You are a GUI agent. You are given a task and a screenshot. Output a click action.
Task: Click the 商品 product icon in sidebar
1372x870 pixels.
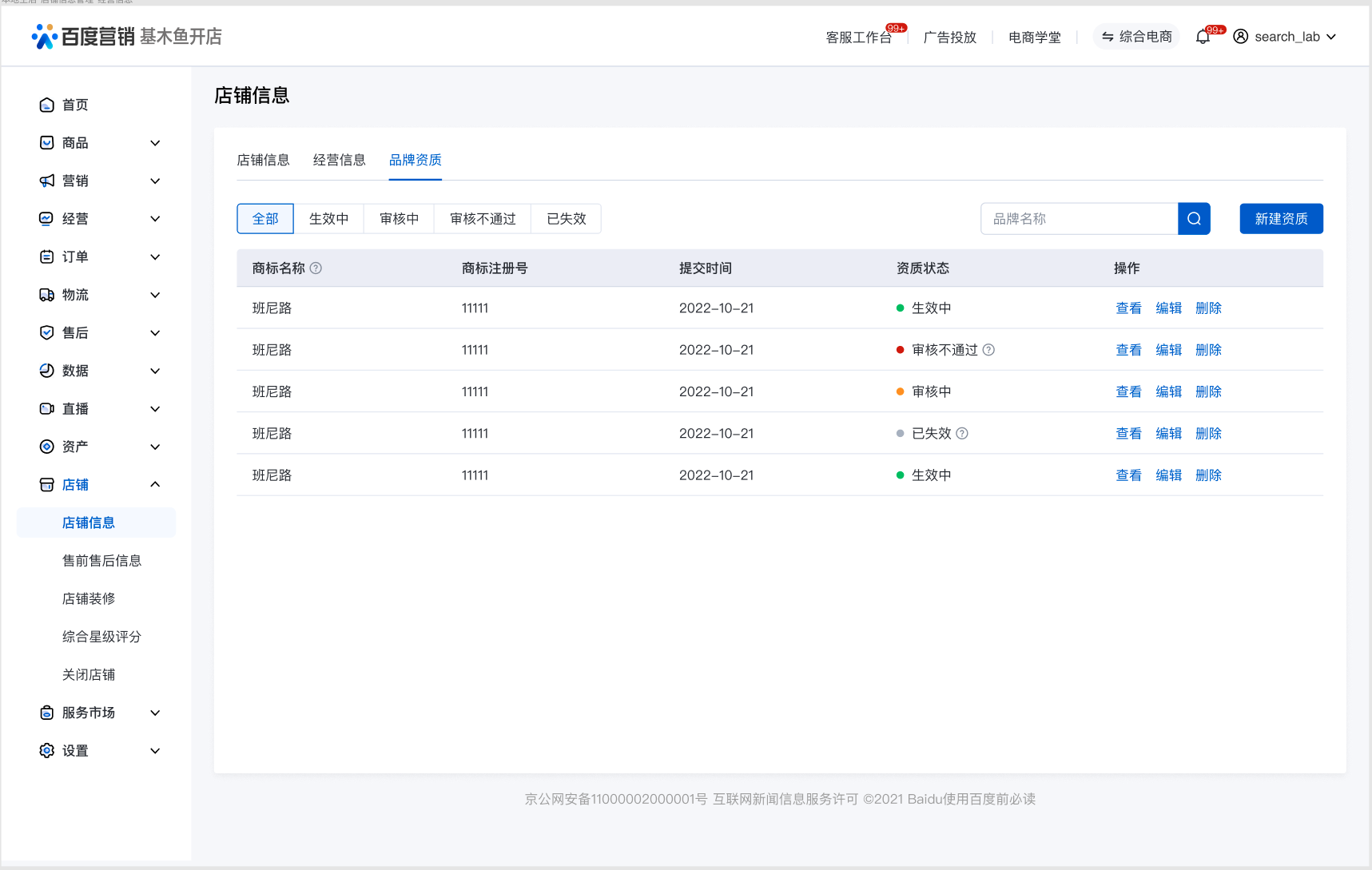pyautogui.click(x=47, y=143)
